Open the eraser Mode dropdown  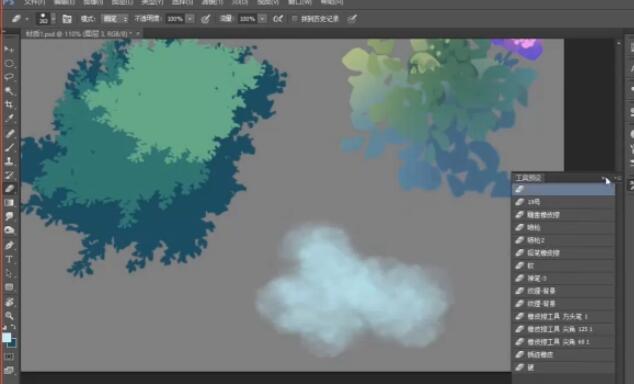click(115, 19)
